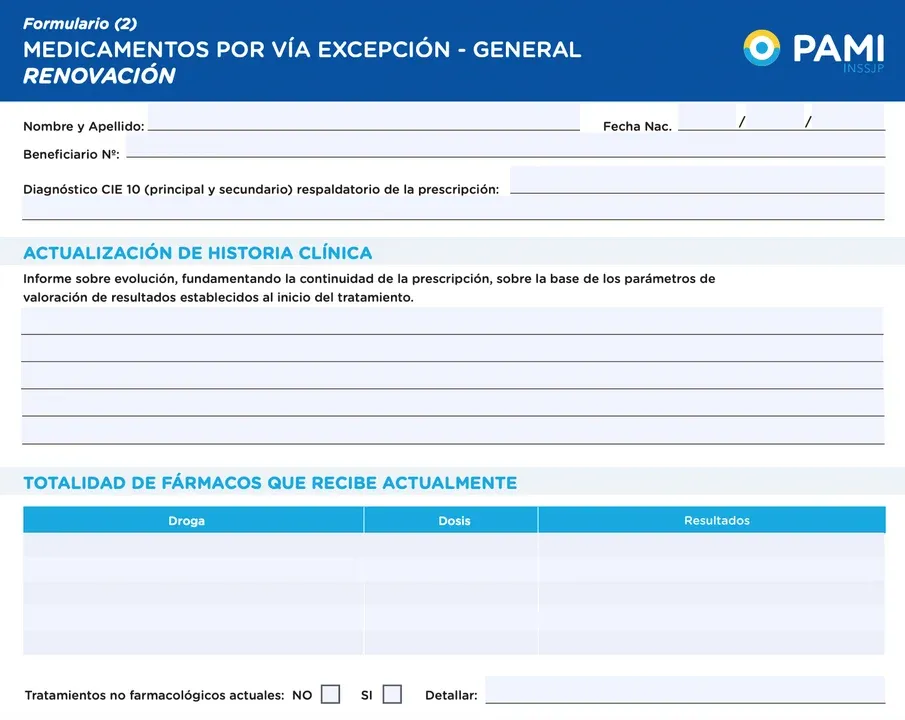The width and height of the screenshot is (905, 720).
Task: Check the NO box for non-pharmacological treatments
Action: tap(330, 694)
